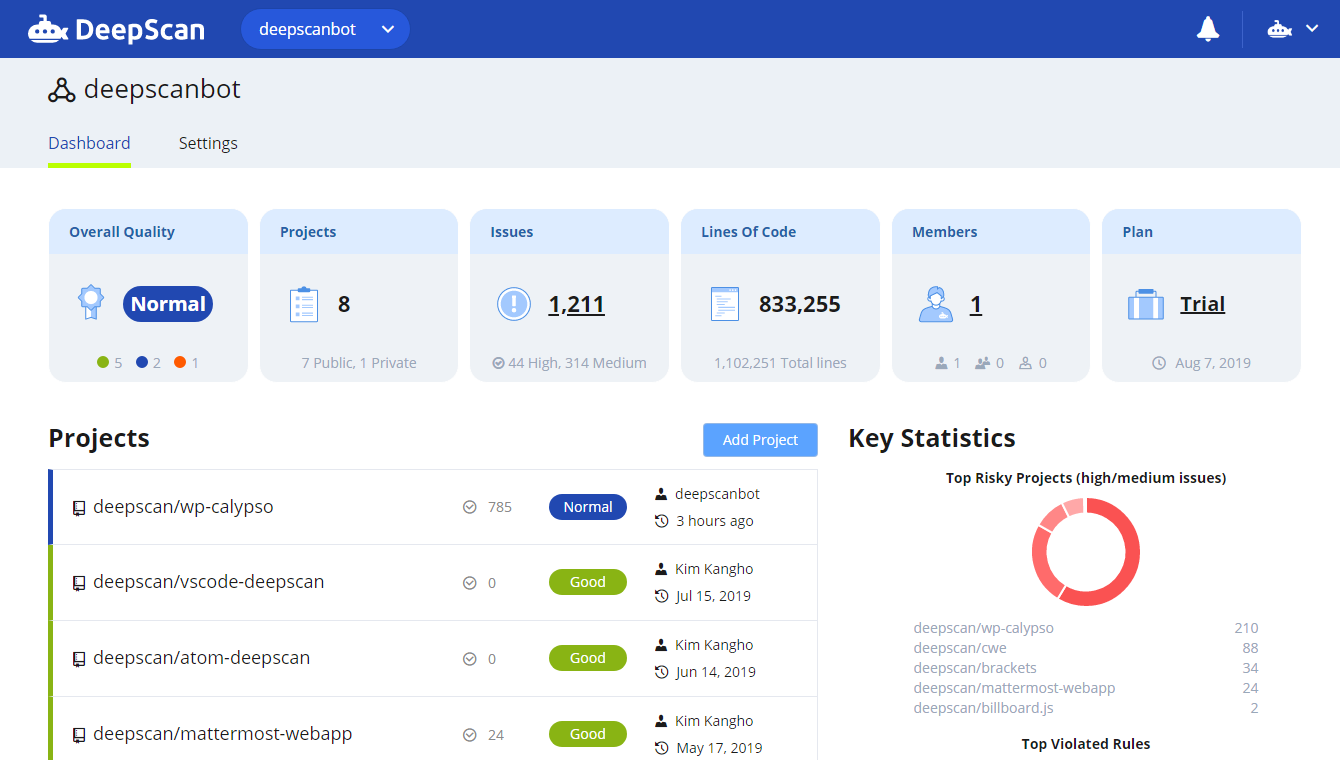Click the Normal badge on wp-calypso row

pos(588,507)
